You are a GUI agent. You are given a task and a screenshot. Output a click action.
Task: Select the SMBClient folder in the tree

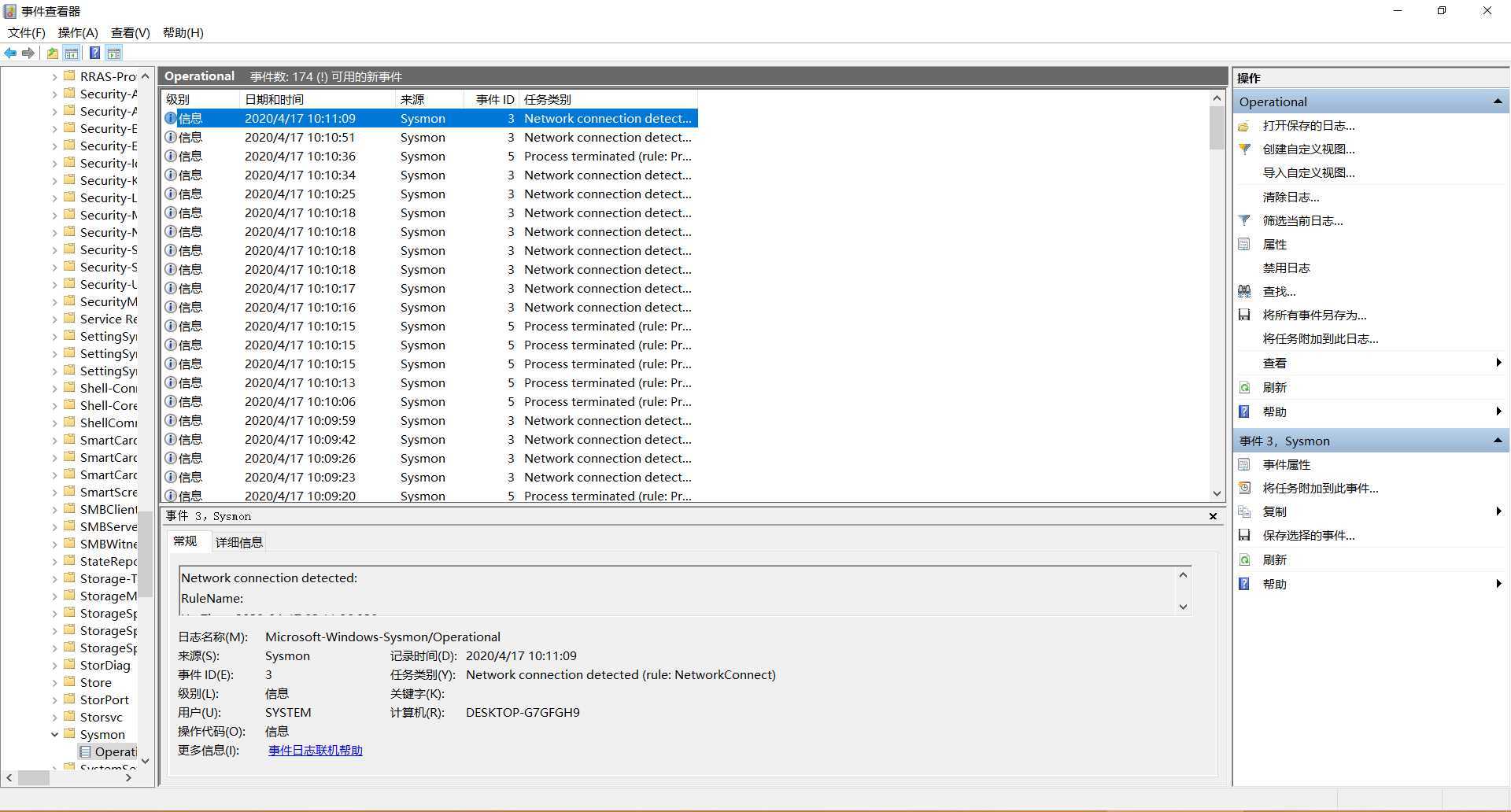(100, 509)
